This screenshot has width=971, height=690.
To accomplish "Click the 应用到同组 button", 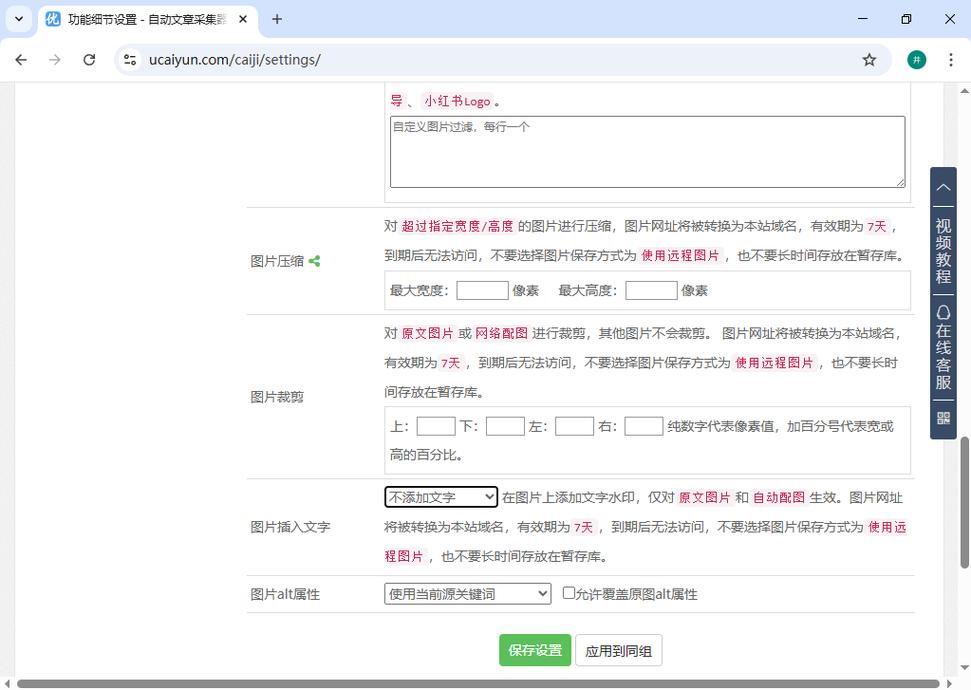I will pos(618,650).
